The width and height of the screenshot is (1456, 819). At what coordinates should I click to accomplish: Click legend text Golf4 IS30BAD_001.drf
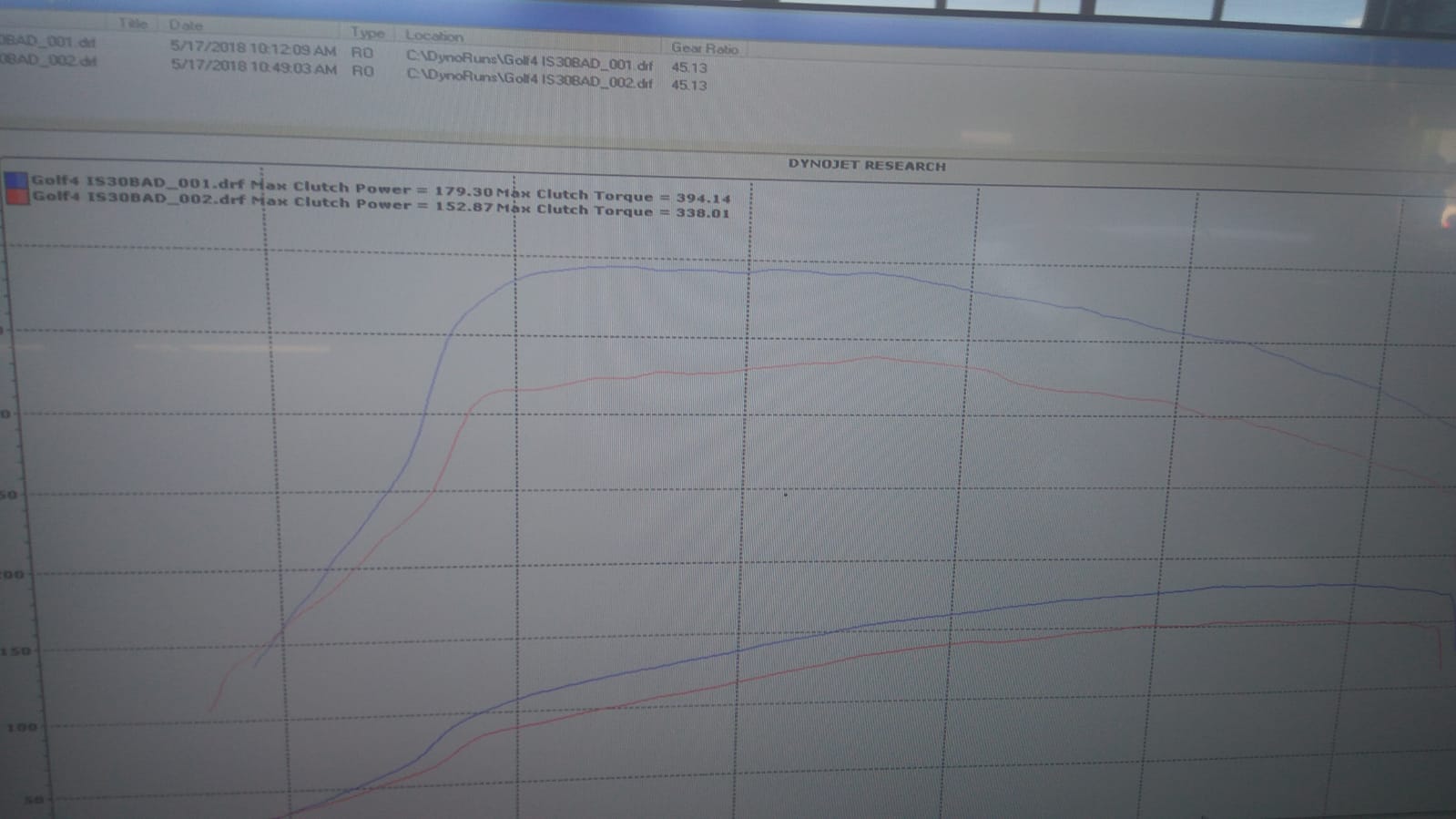(139, 182)
